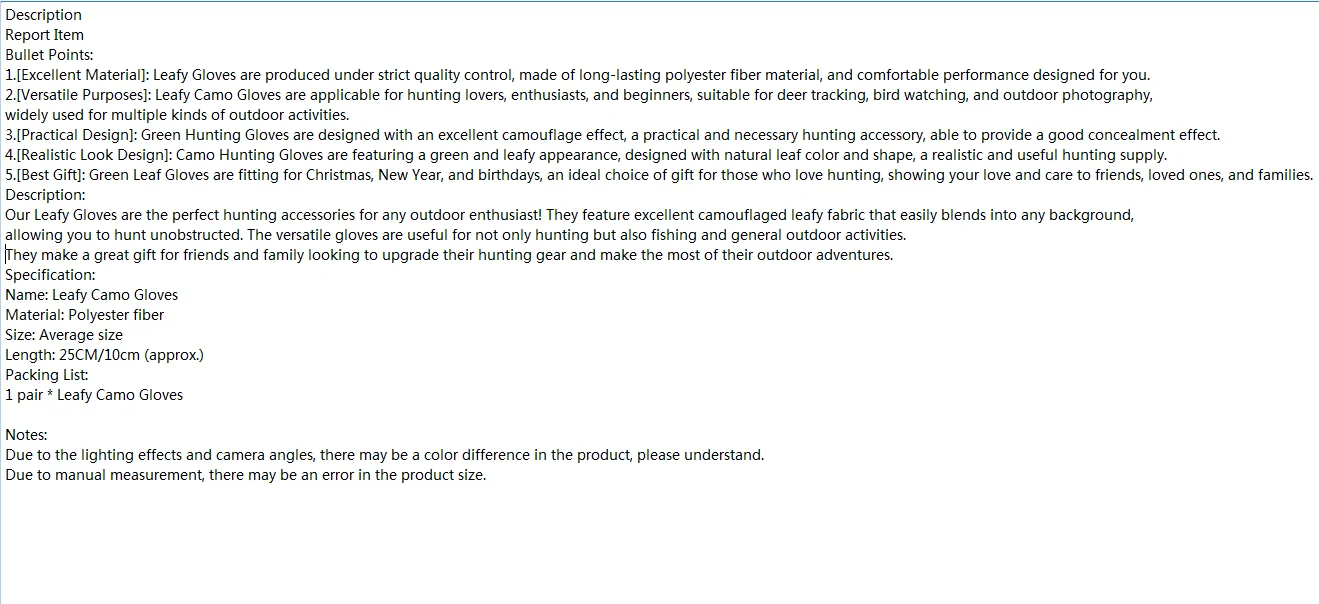
Task: Click the 'Size: Average size' line
Action: coord(64,335)
